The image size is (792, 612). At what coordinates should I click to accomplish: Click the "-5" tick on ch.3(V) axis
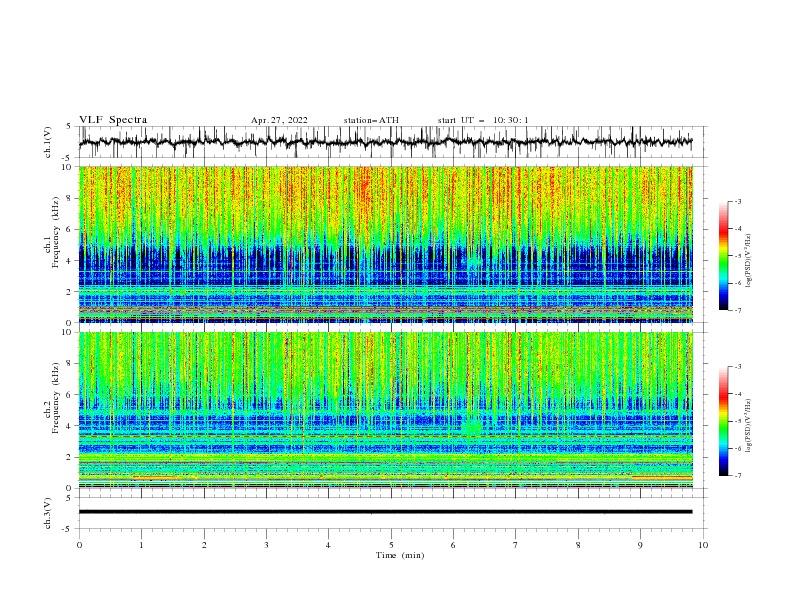click(67, 529)
